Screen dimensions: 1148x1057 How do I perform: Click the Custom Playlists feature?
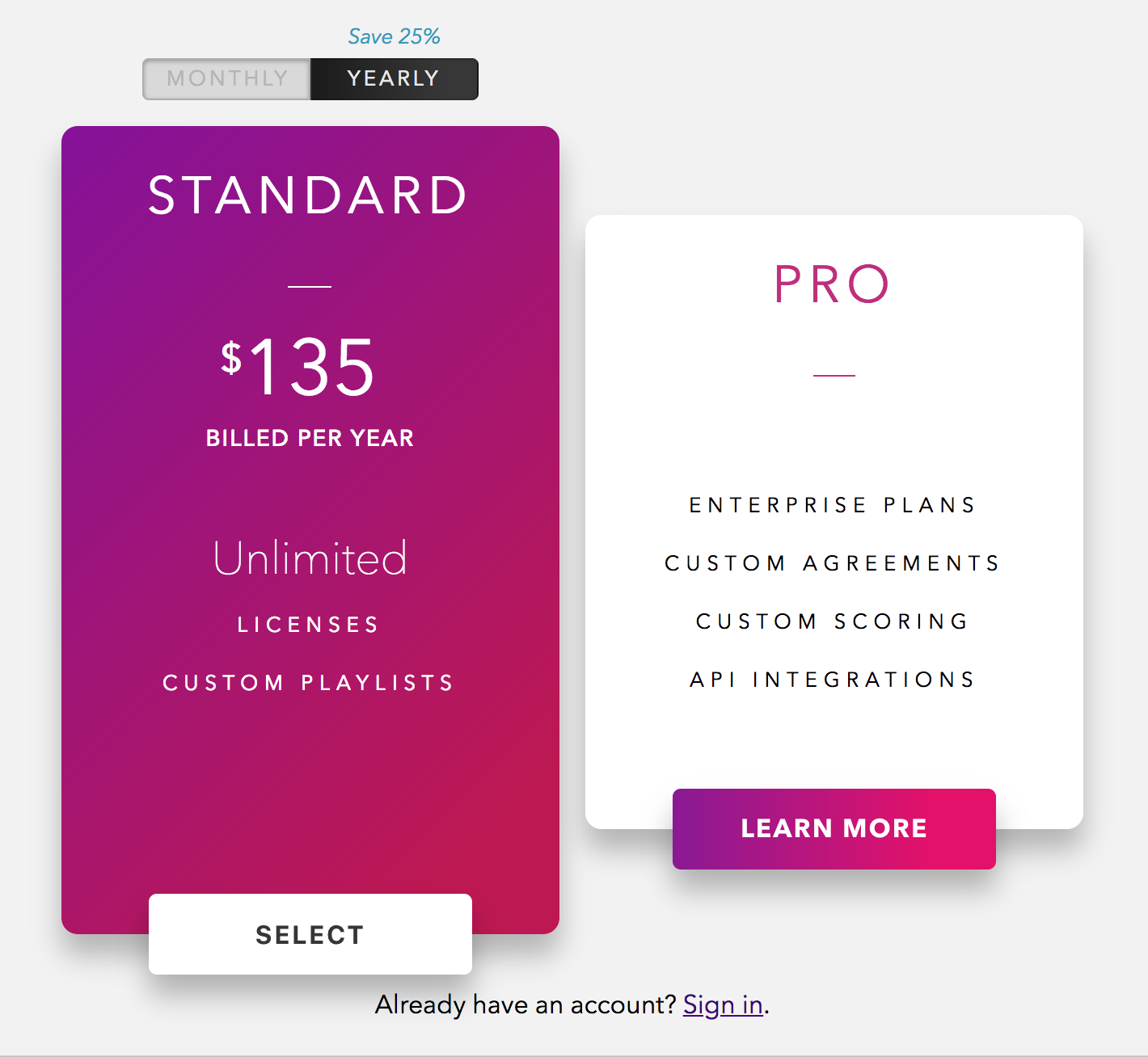tap(309, 683)
